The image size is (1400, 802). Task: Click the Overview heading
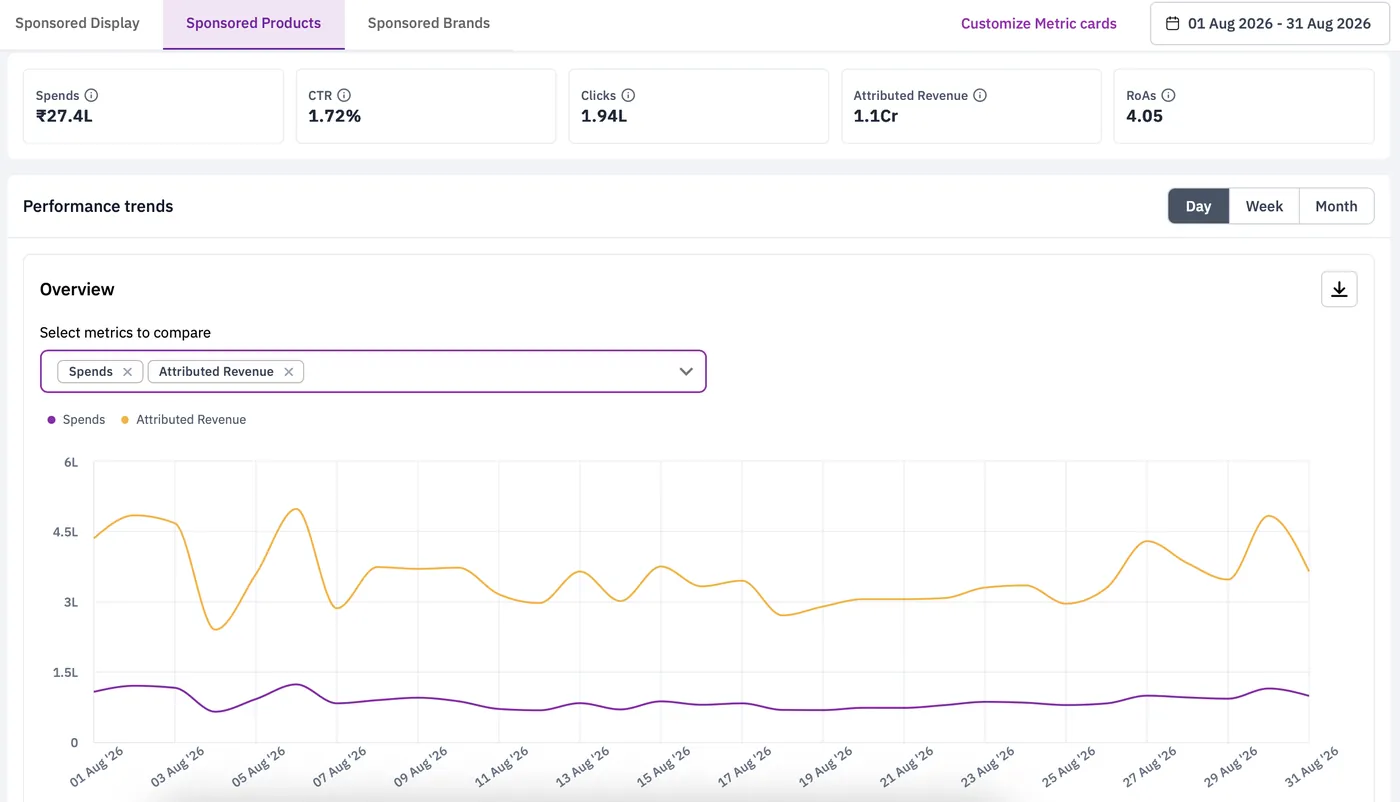click(77, 289)
